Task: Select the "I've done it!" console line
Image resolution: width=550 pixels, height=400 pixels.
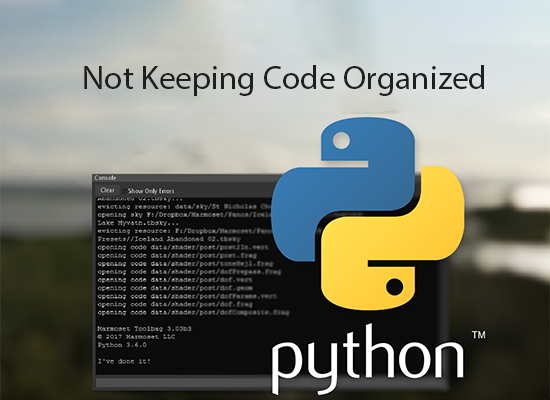Action: [x=124, y=361]
